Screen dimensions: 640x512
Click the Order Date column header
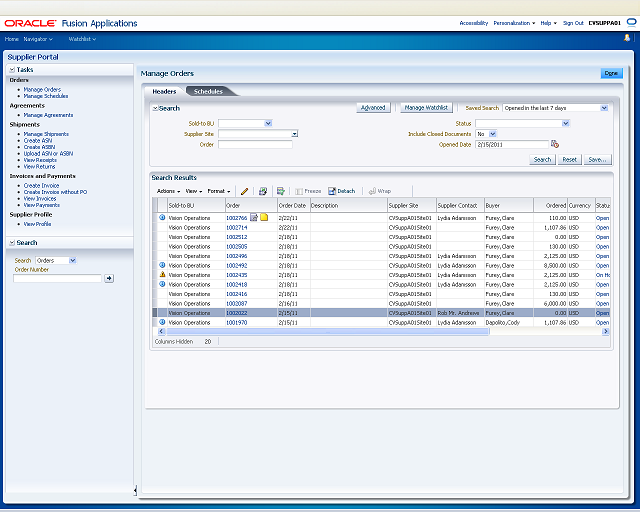click(x=294, y=205)
